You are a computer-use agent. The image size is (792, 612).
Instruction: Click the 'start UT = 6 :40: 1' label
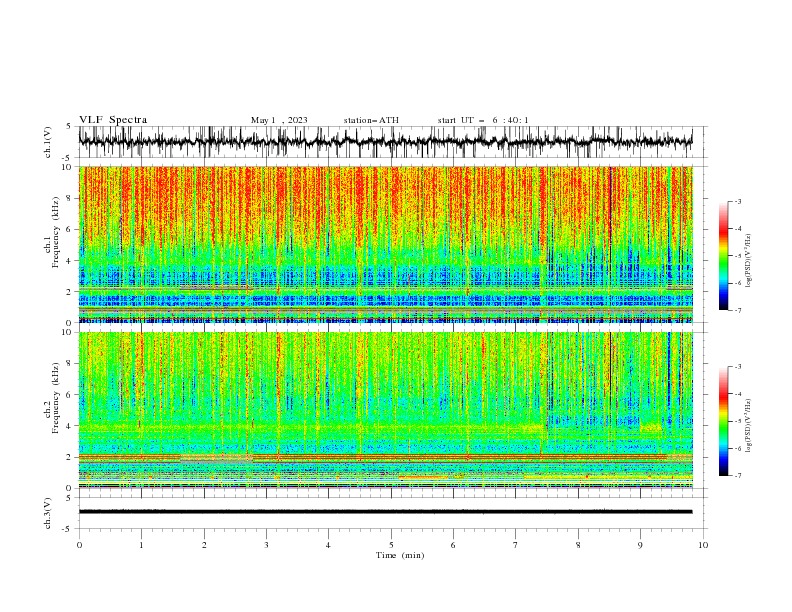483,120
